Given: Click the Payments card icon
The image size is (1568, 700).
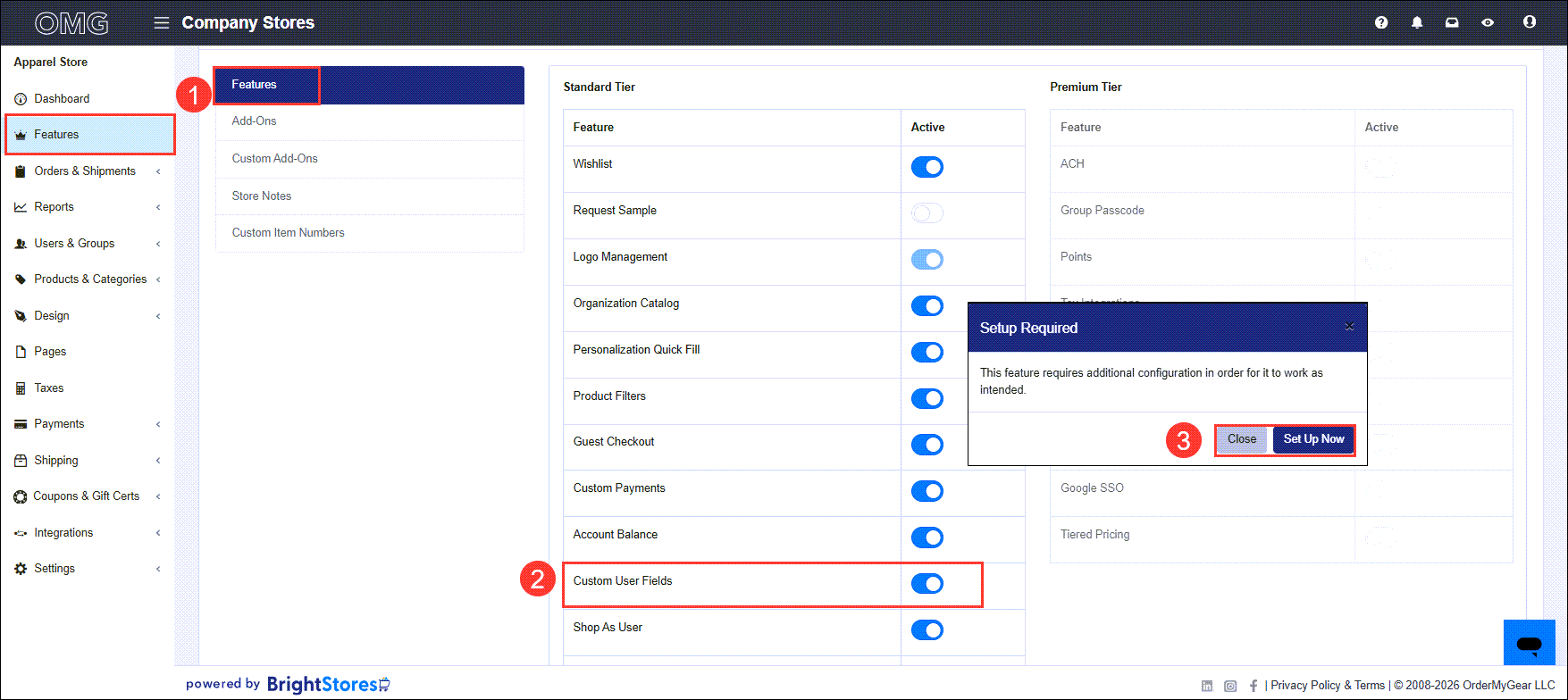Looking at the screenshot, I should (x=21, y=424).
